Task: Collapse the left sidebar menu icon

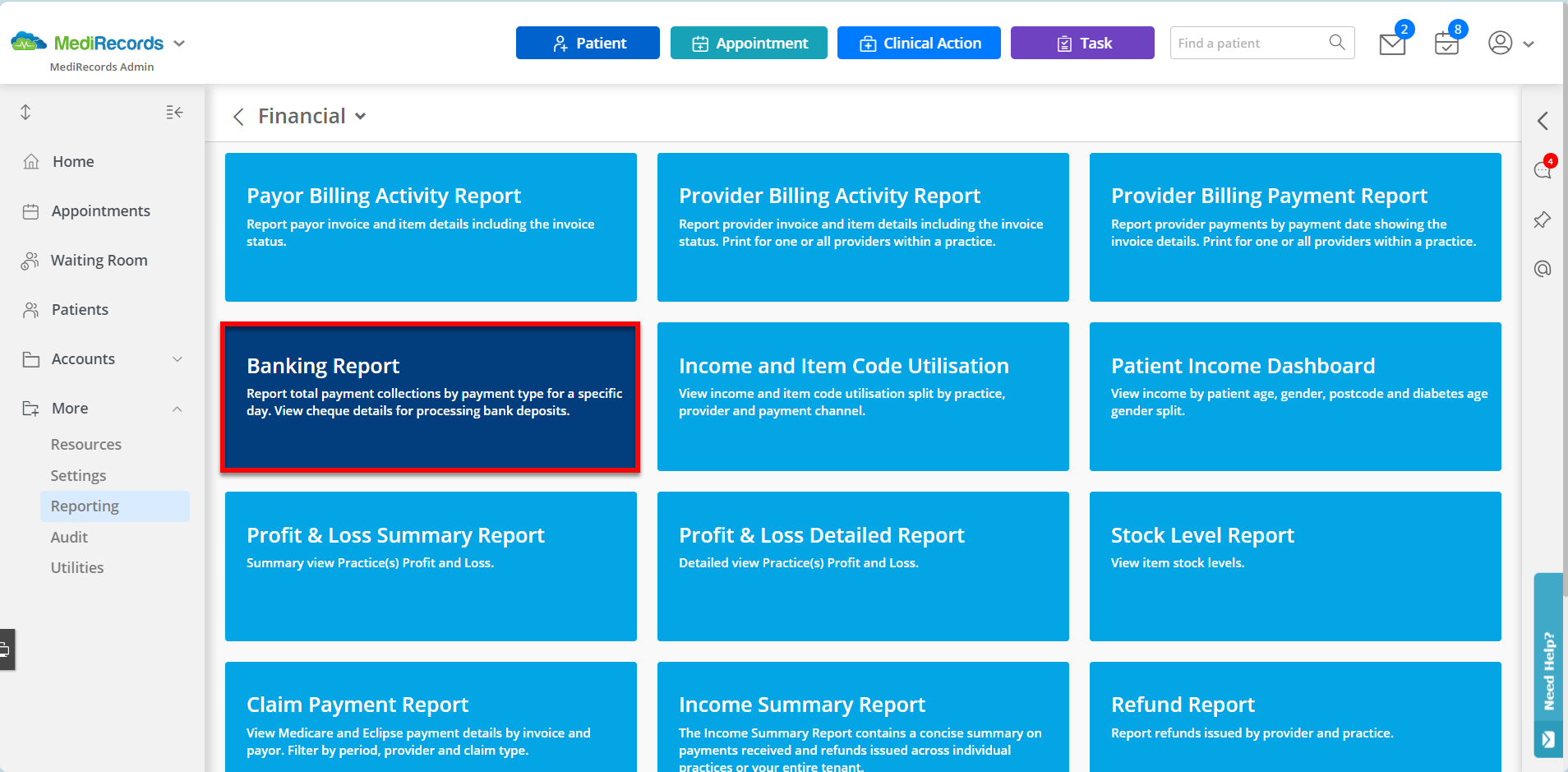Action: [x=174, y=112]
